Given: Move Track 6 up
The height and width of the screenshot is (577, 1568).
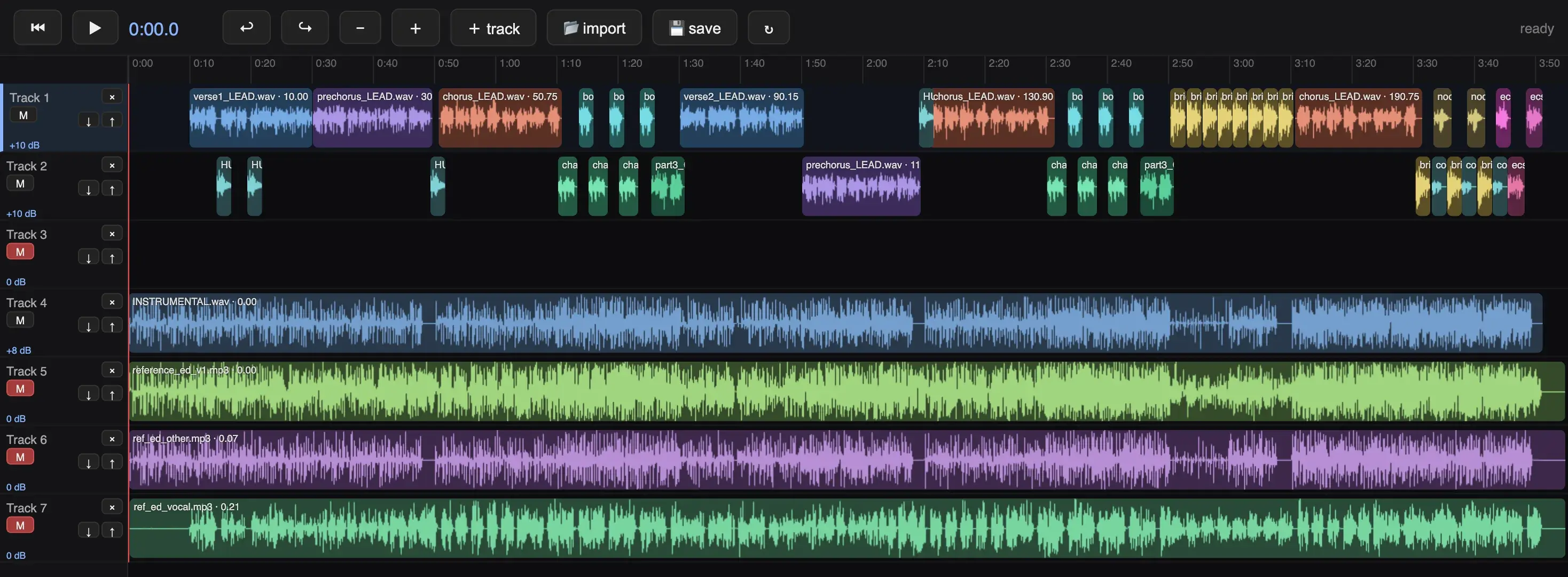Looking at the screenshot, I should point(112,463).
